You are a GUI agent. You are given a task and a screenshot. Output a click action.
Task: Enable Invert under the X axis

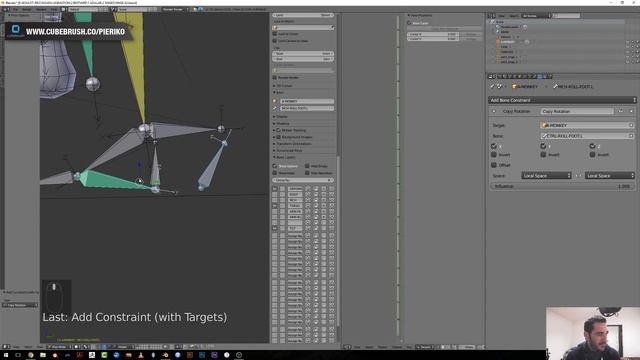pos(494,155)
